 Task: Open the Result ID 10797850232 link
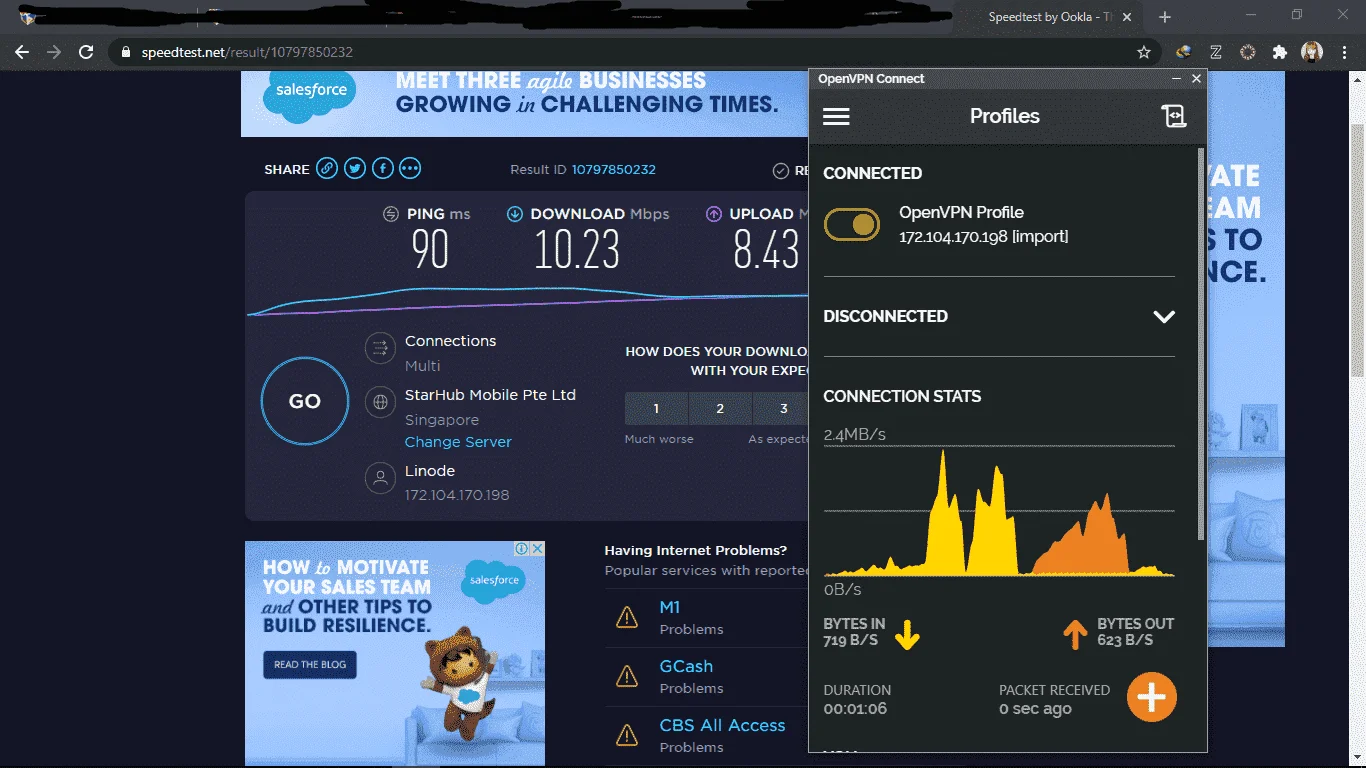coord(613,170)
